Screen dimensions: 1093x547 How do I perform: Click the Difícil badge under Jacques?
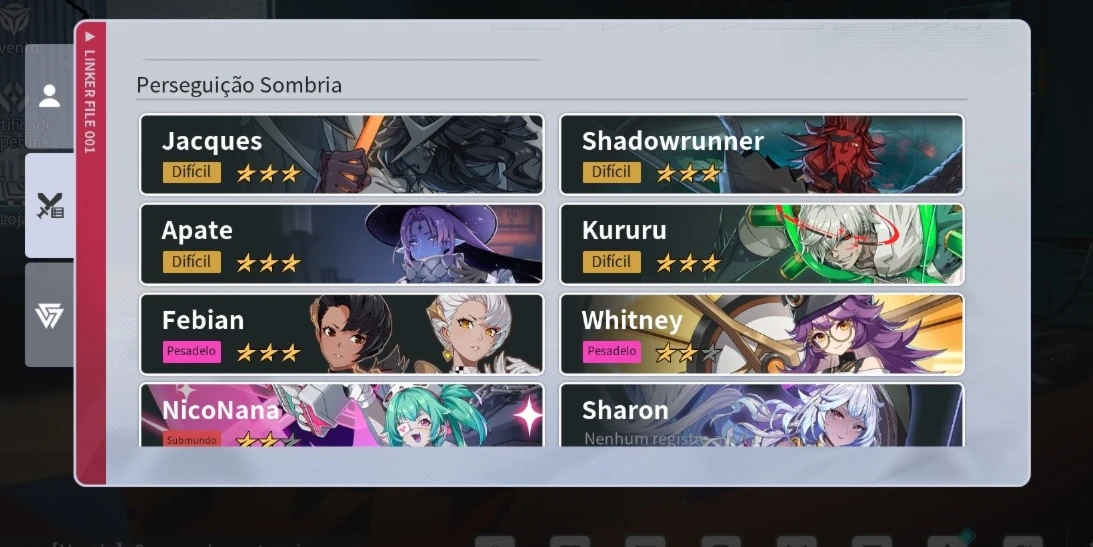pyautogui.click(x=192, y=172)
